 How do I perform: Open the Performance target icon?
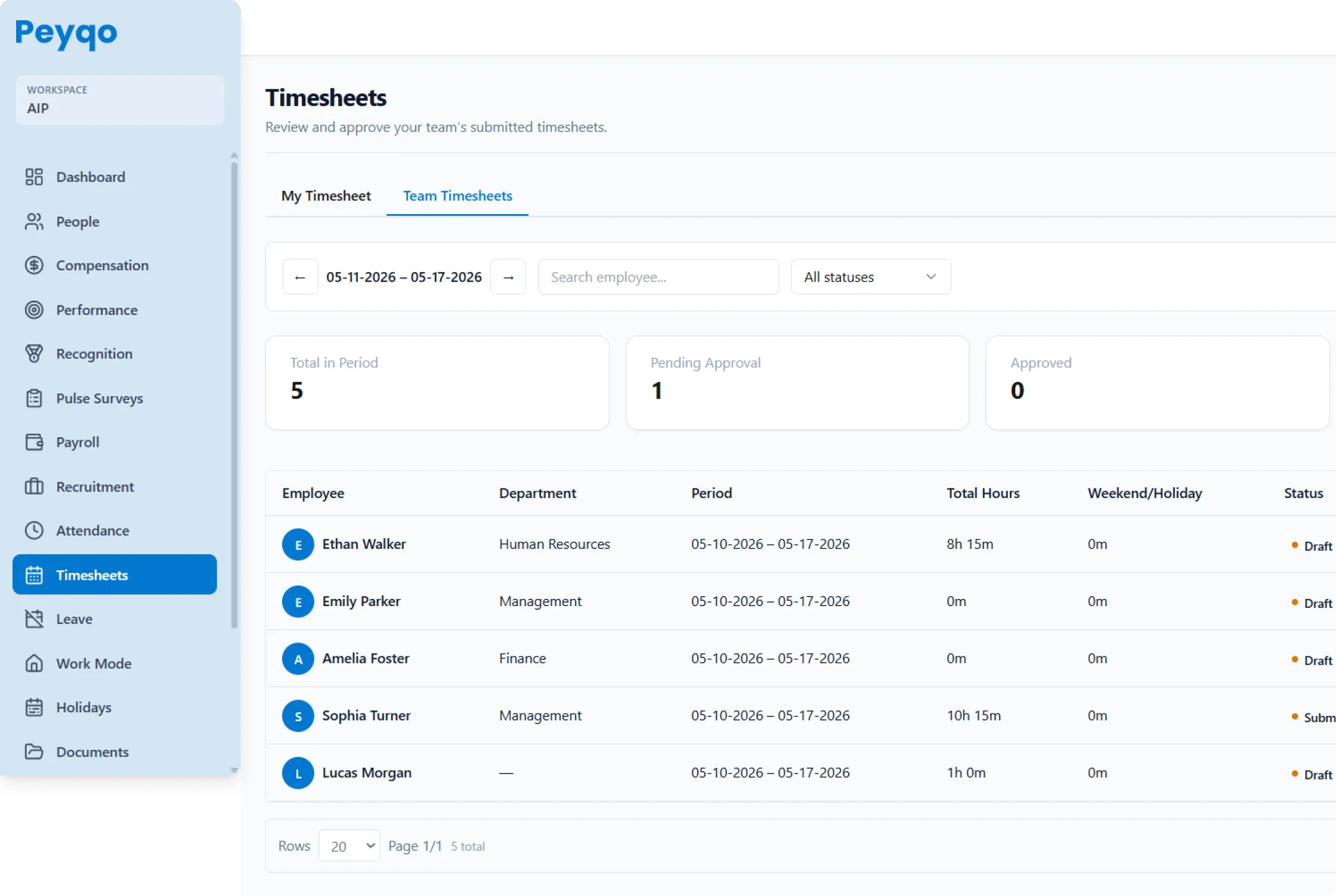tap(34, 310)
